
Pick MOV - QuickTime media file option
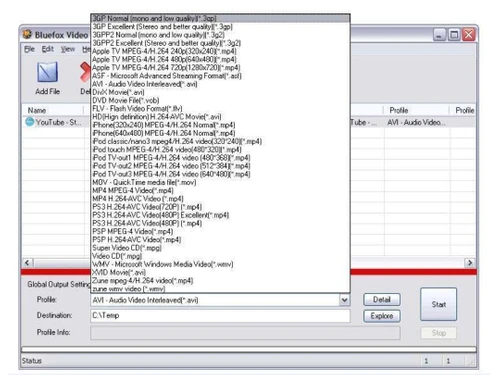(220, 182)
